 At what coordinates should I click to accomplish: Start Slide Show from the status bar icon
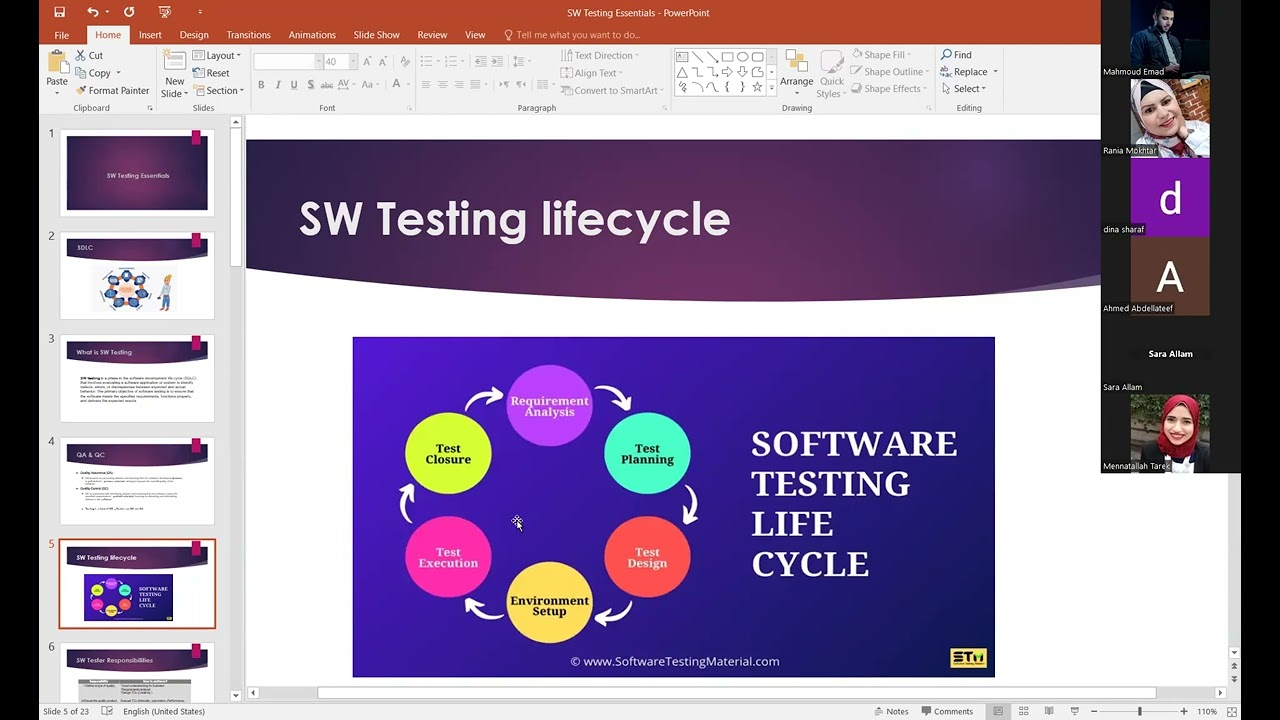(x=1075, y=711)
